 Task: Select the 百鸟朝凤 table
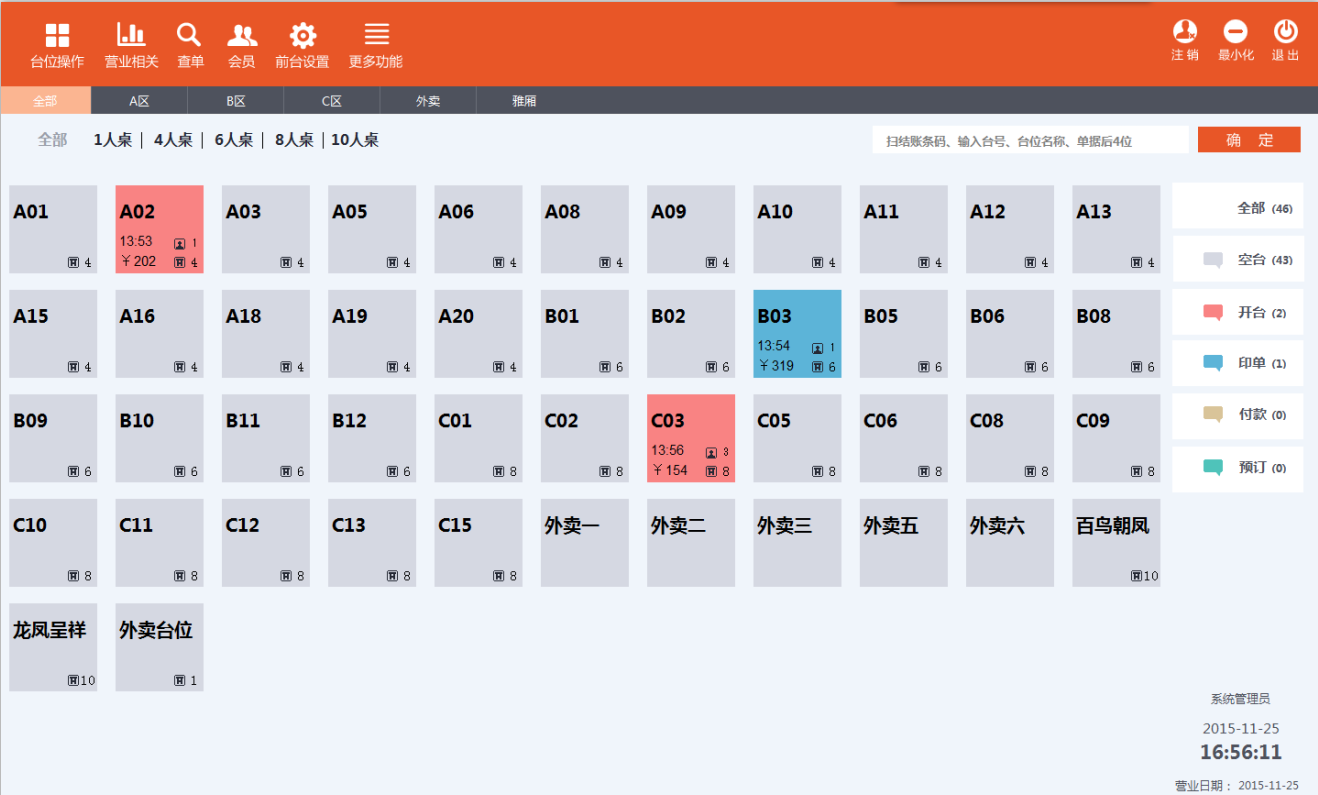1116,543
